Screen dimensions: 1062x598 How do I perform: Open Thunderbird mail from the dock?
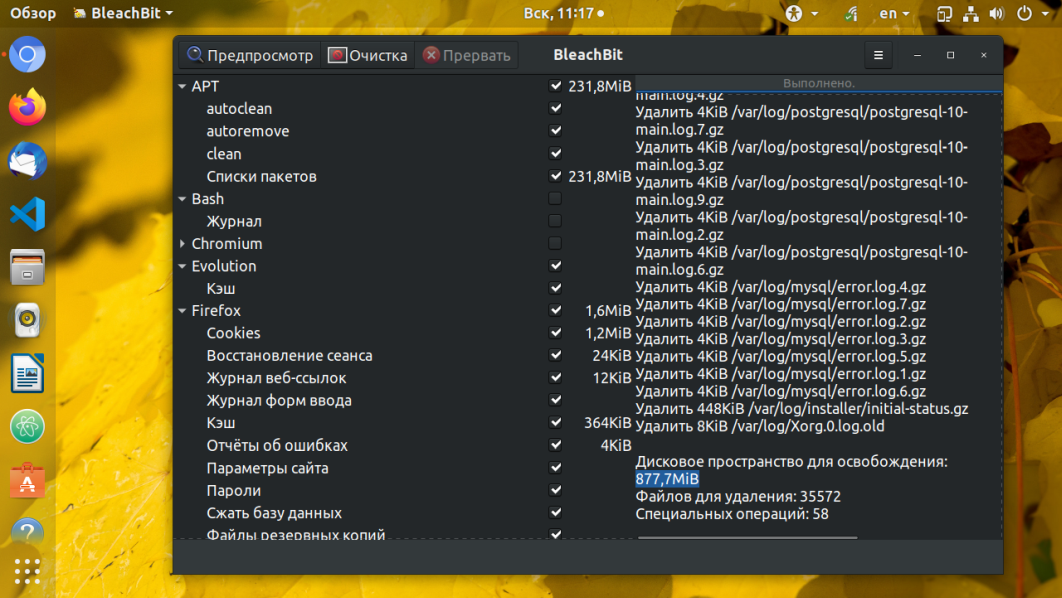click(x=28, y=160)
